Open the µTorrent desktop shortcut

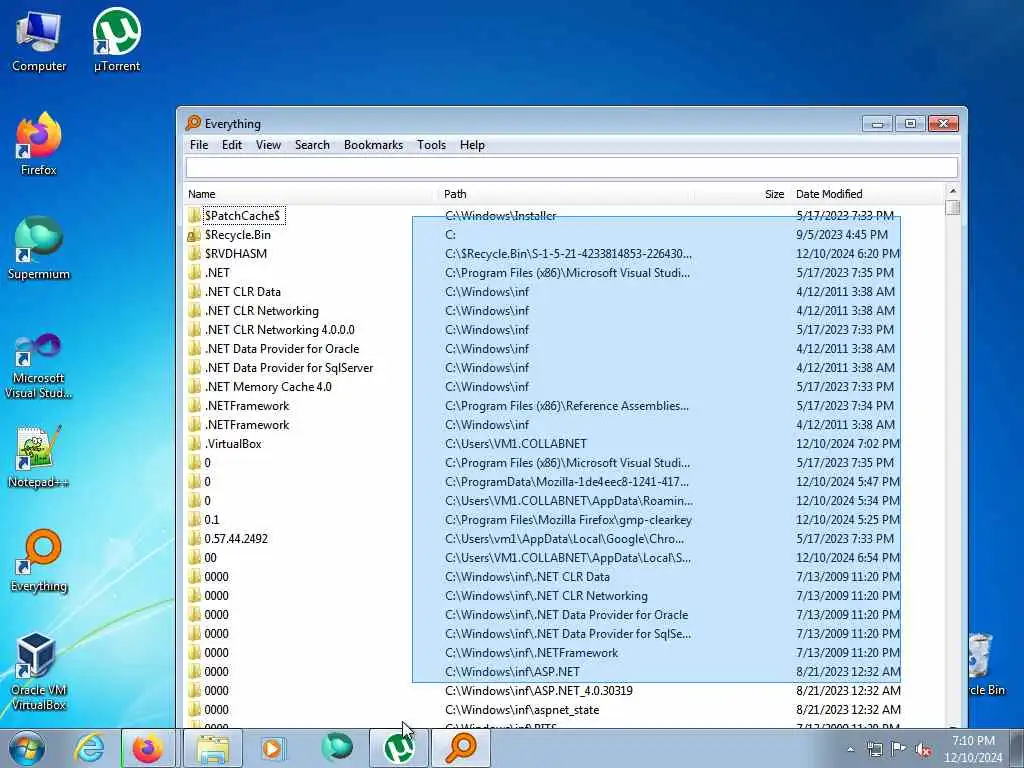(117, 41)
